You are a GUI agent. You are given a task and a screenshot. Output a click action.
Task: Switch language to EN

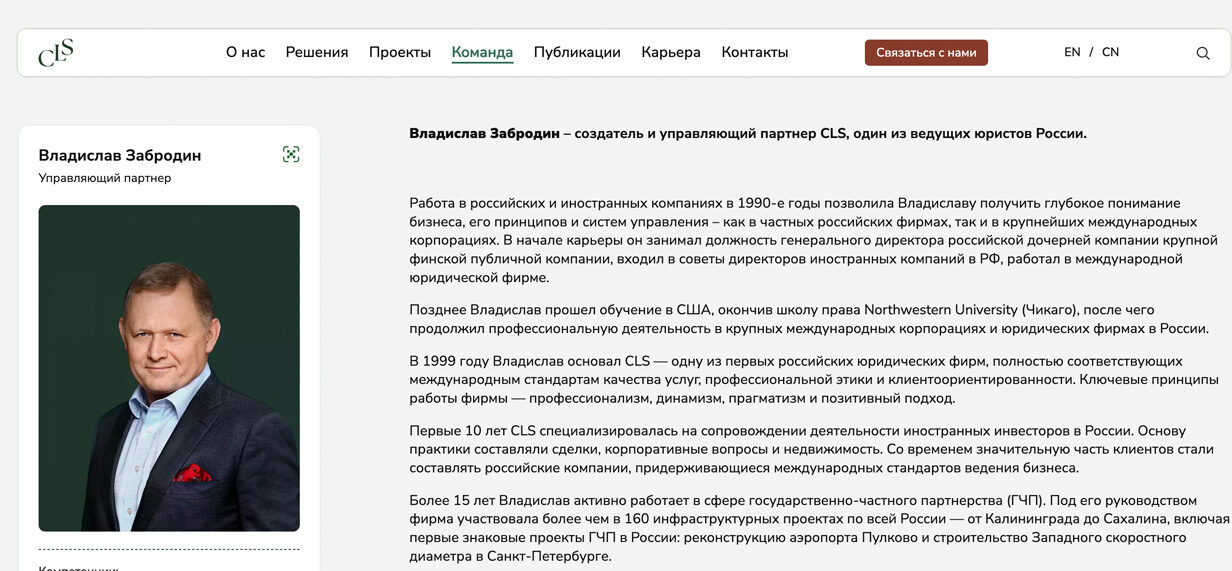[x=1072, y=52]
